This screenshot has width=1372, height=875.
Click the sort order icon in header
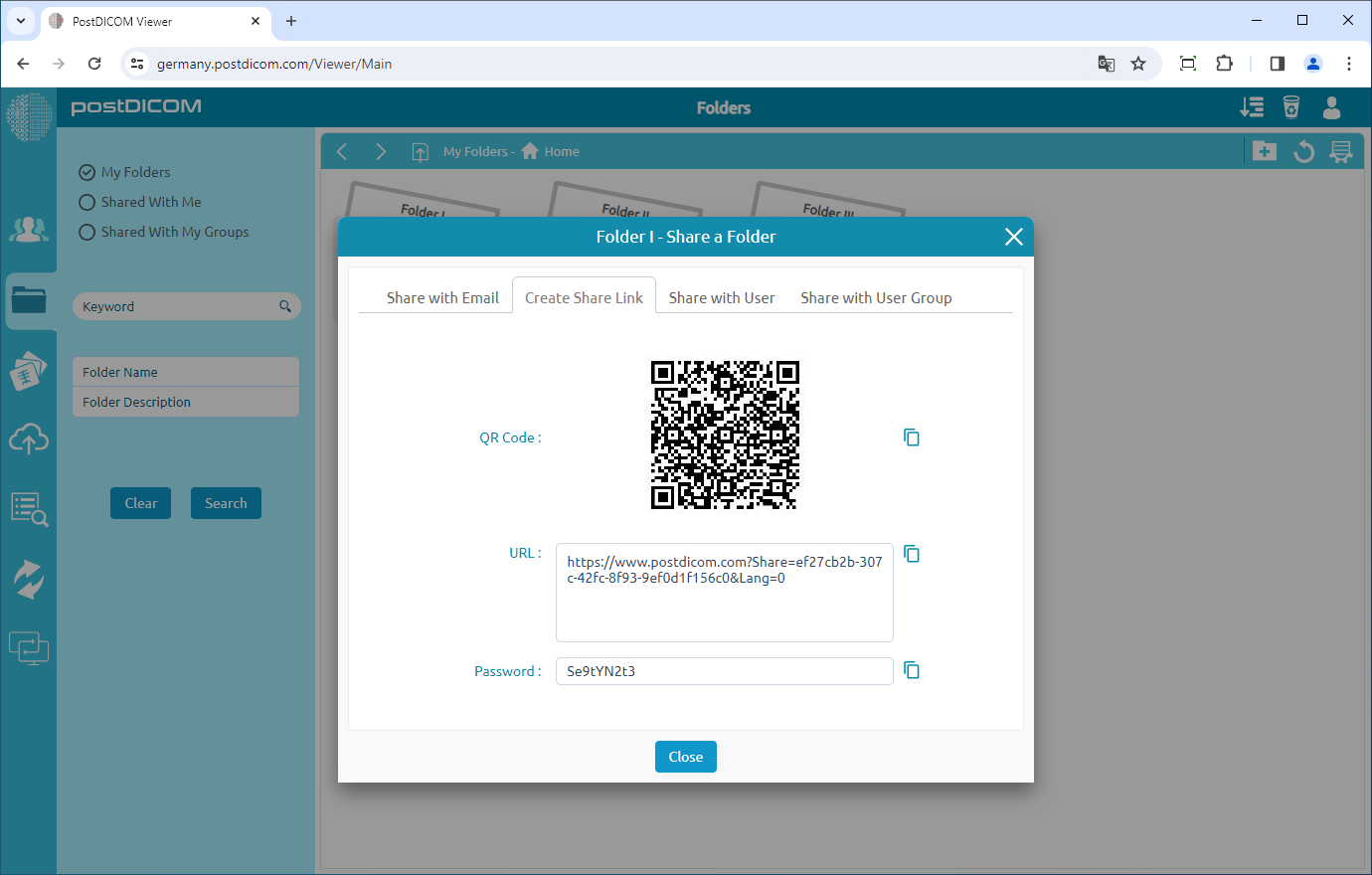[x=1252, y=107]
